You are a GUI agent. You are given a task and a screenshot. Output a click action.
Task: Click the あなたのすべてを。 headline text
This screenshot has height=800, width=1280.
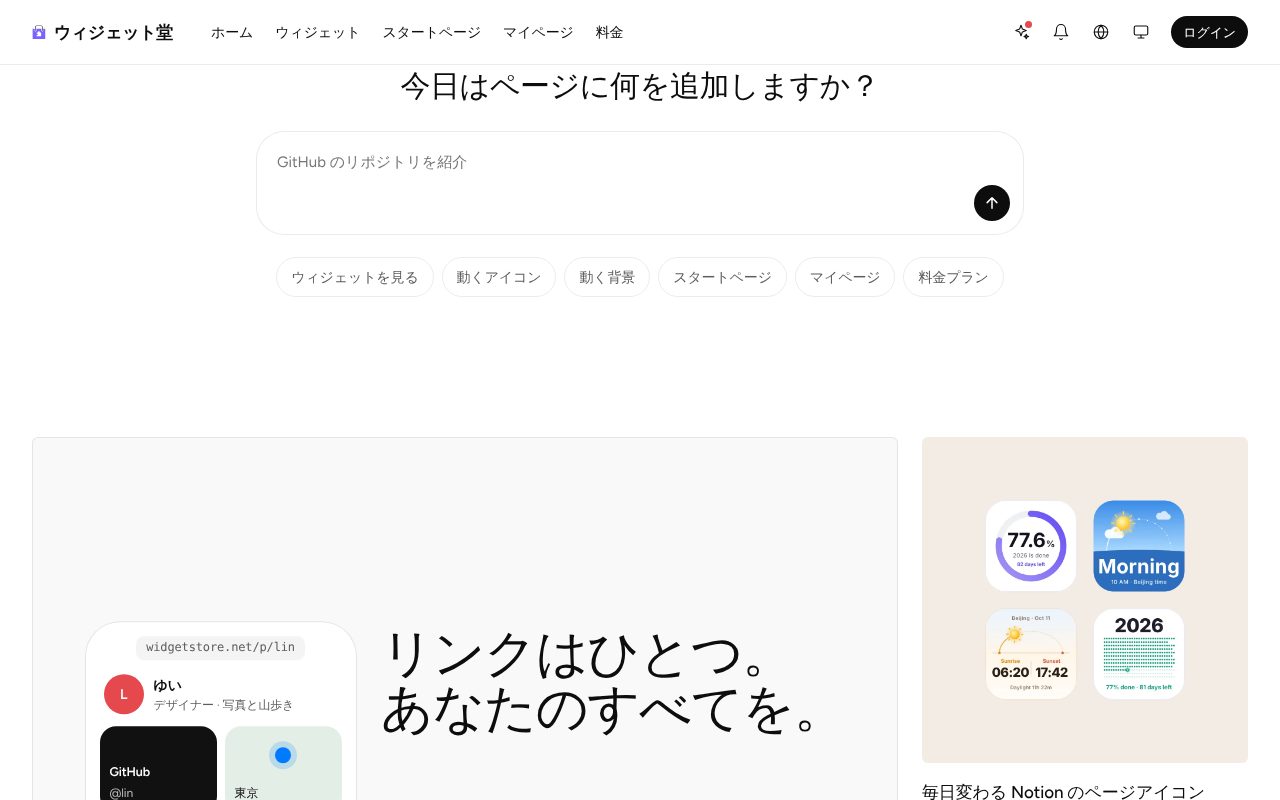(606, 709)
